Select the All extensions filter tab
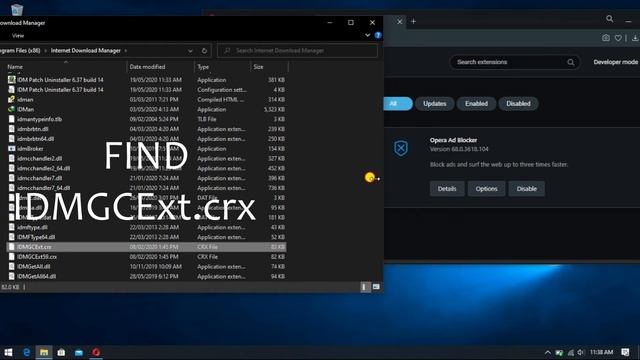640x360 pixels. click(397, 104)
